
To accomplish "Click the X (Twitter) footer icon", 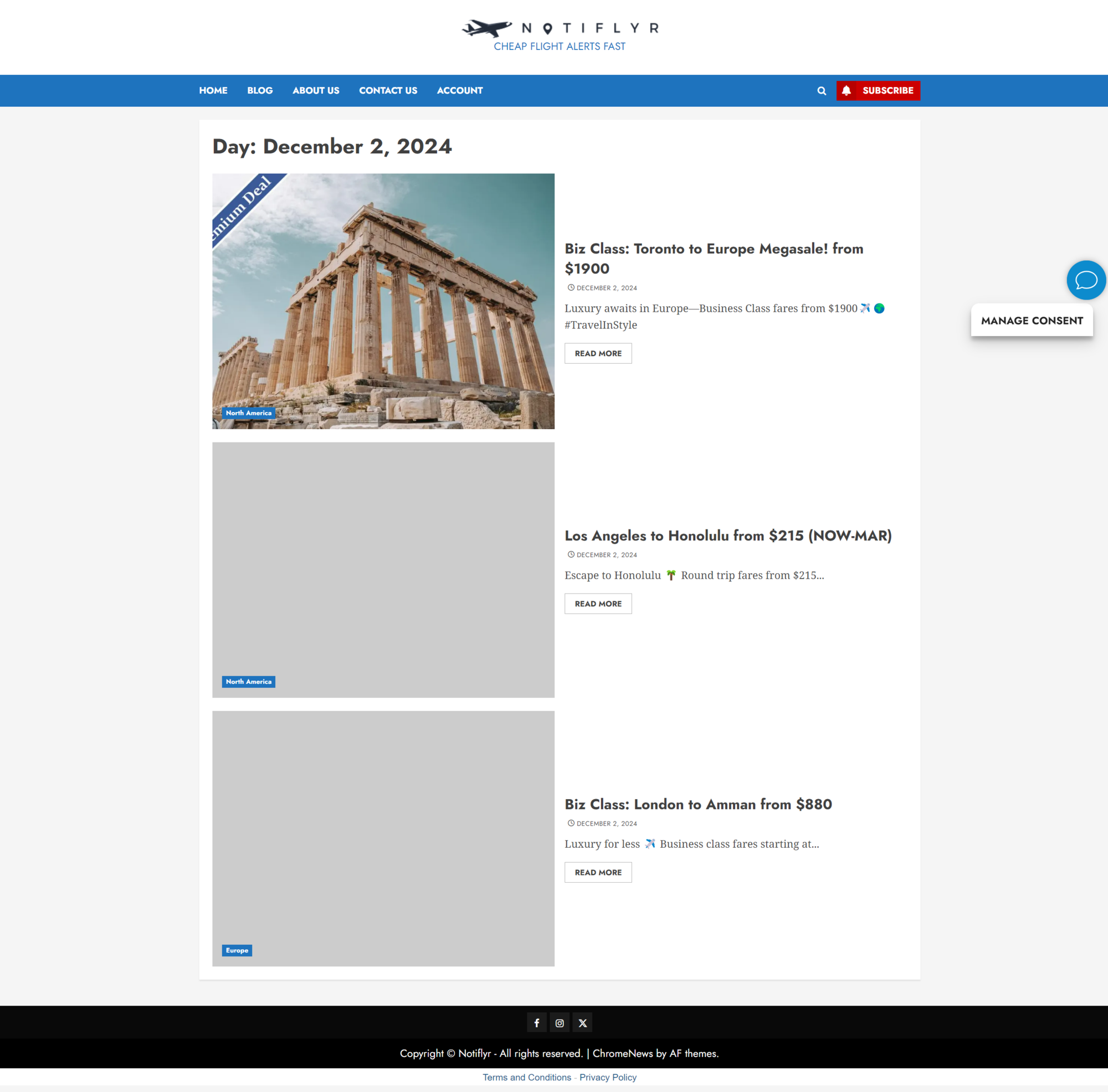I will click(582, 1023).
